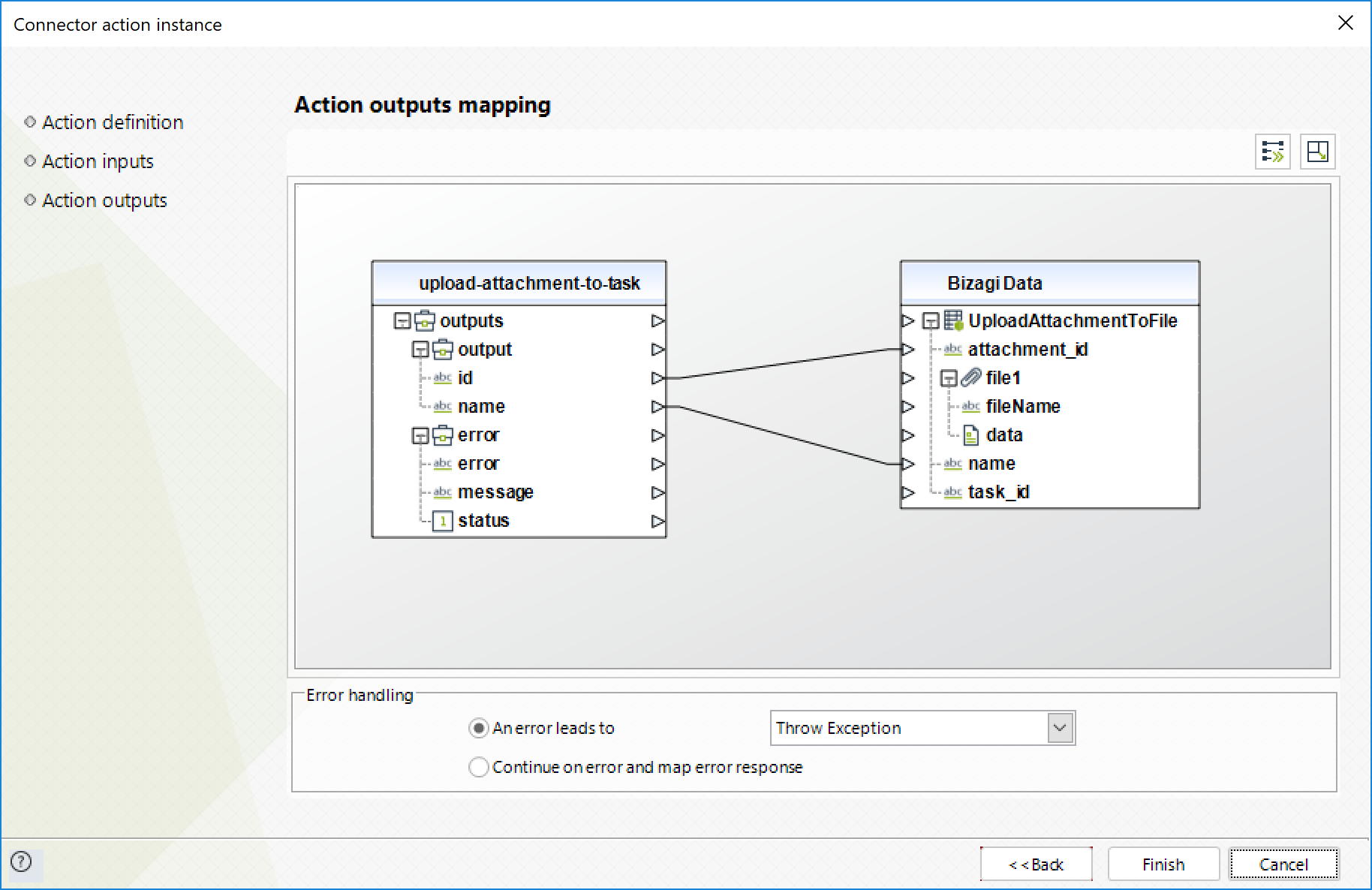
Task: Click the number icon next to status
Action: (x=443, y=521)
